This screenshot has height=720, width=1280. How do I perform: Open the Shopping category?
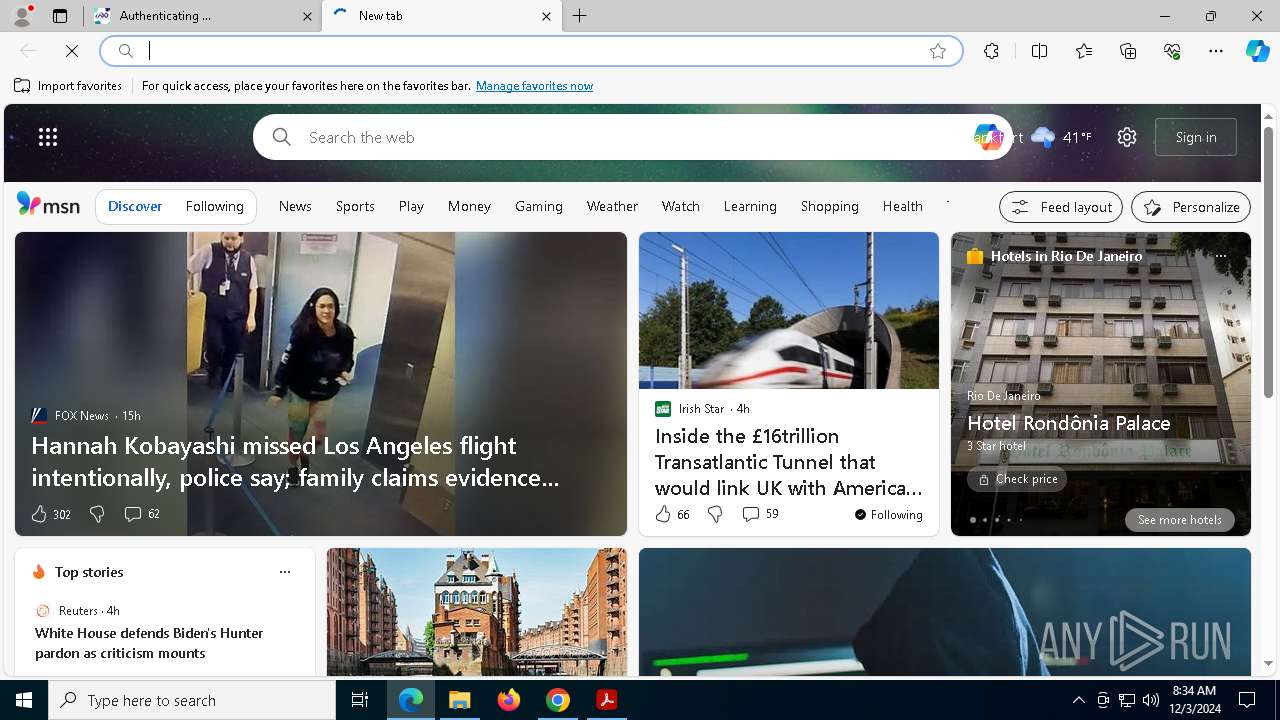coord(829,206)
